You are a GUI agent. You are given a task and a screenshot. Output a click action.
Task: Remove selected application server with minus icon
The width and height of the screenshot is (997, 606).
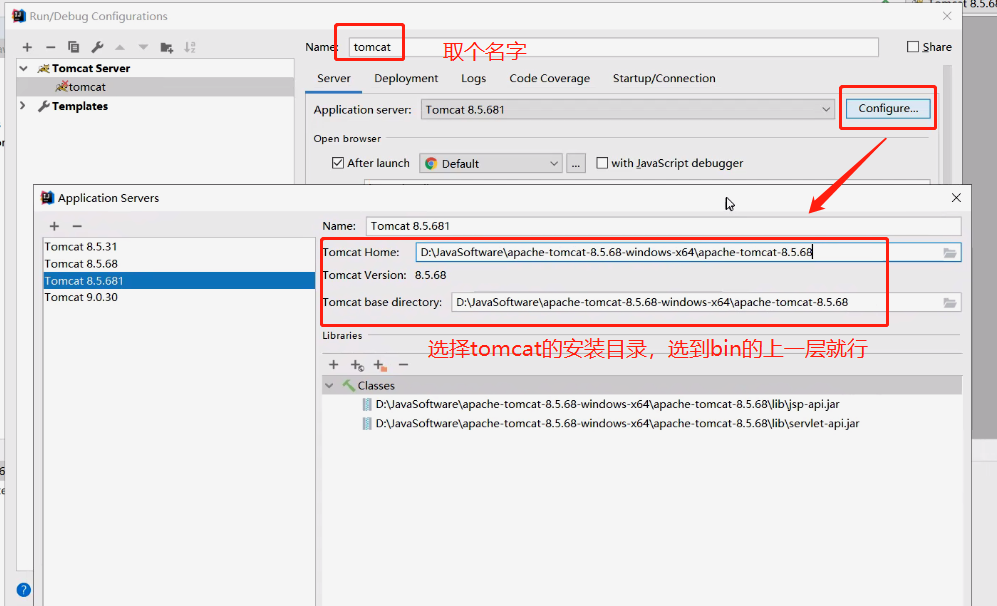pos(77,226)
